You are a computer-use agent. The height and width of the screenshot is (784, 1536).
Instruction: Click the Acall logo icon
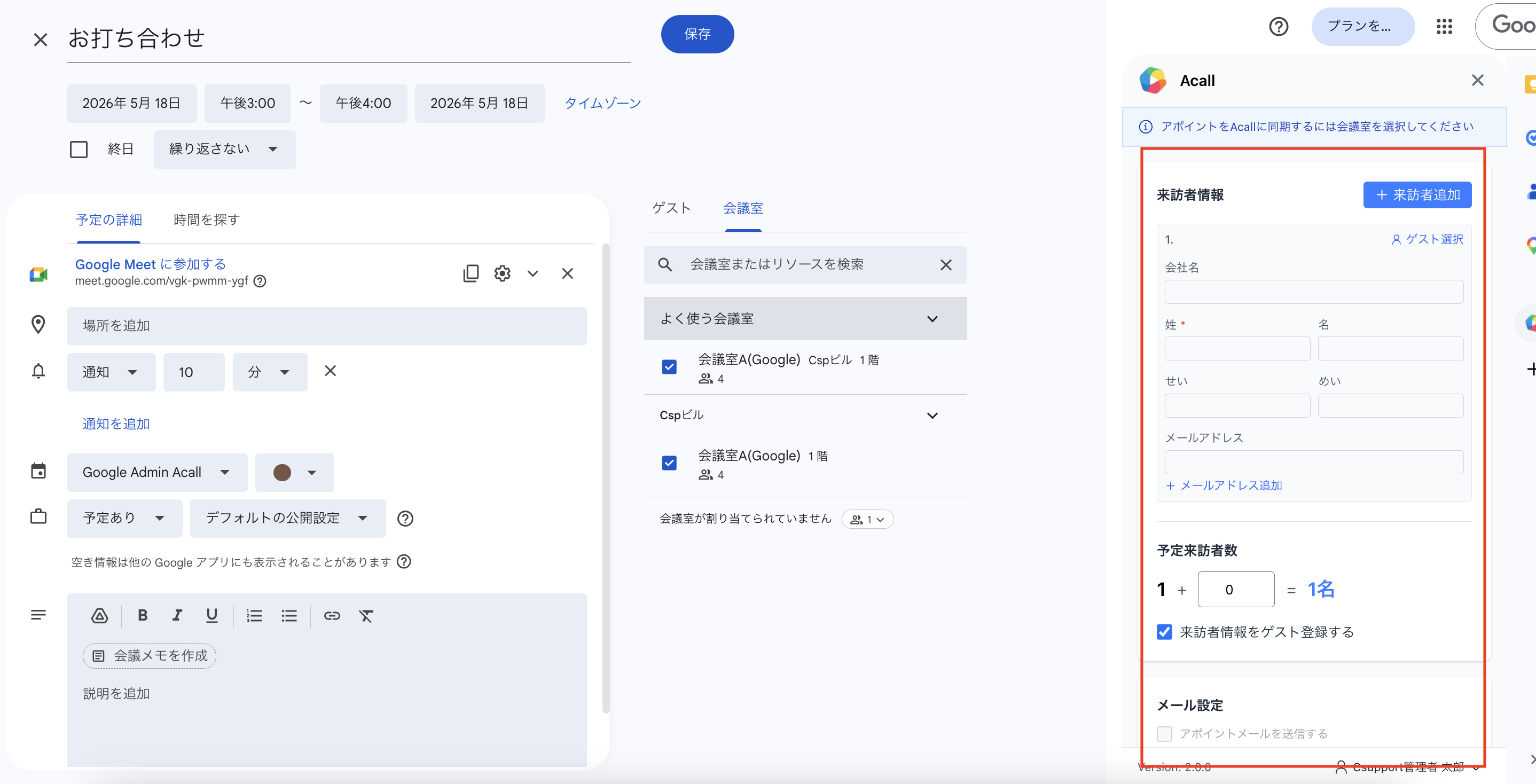[x=1153, y=81]
